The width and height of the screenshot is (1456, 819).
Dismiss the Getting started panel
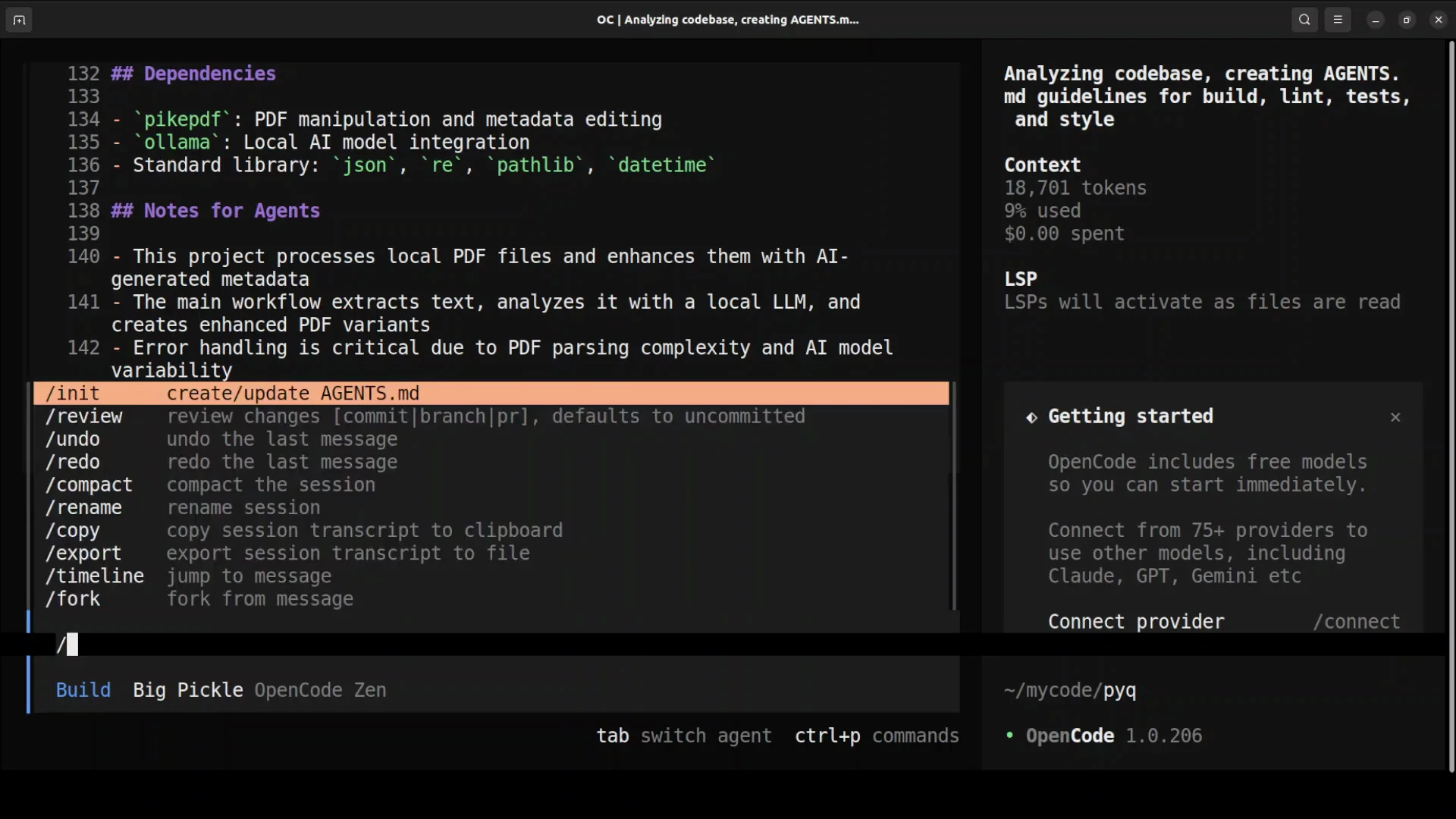pos(1395,417)
